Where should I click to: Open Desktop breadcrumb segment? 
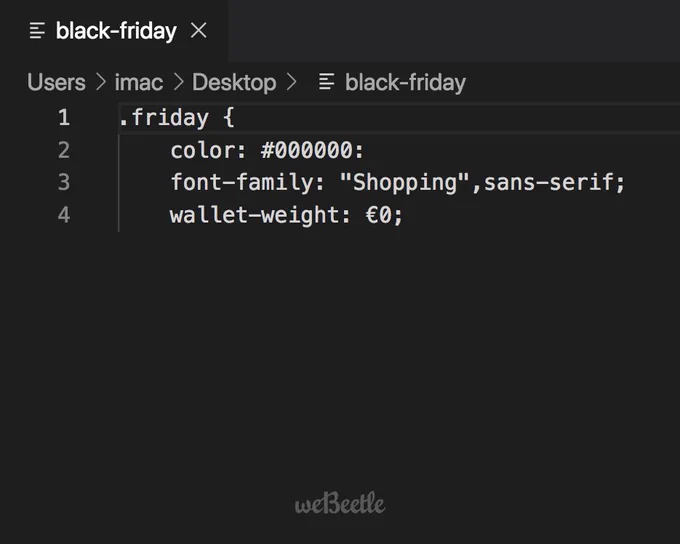click(234, 82)
